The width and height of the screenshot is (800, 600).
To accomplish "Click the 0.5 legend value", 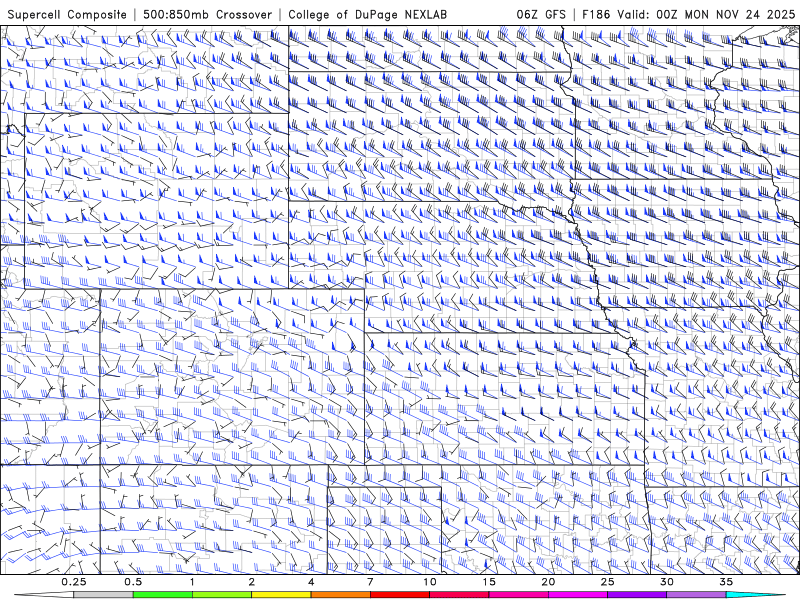I will pos(133,582).
